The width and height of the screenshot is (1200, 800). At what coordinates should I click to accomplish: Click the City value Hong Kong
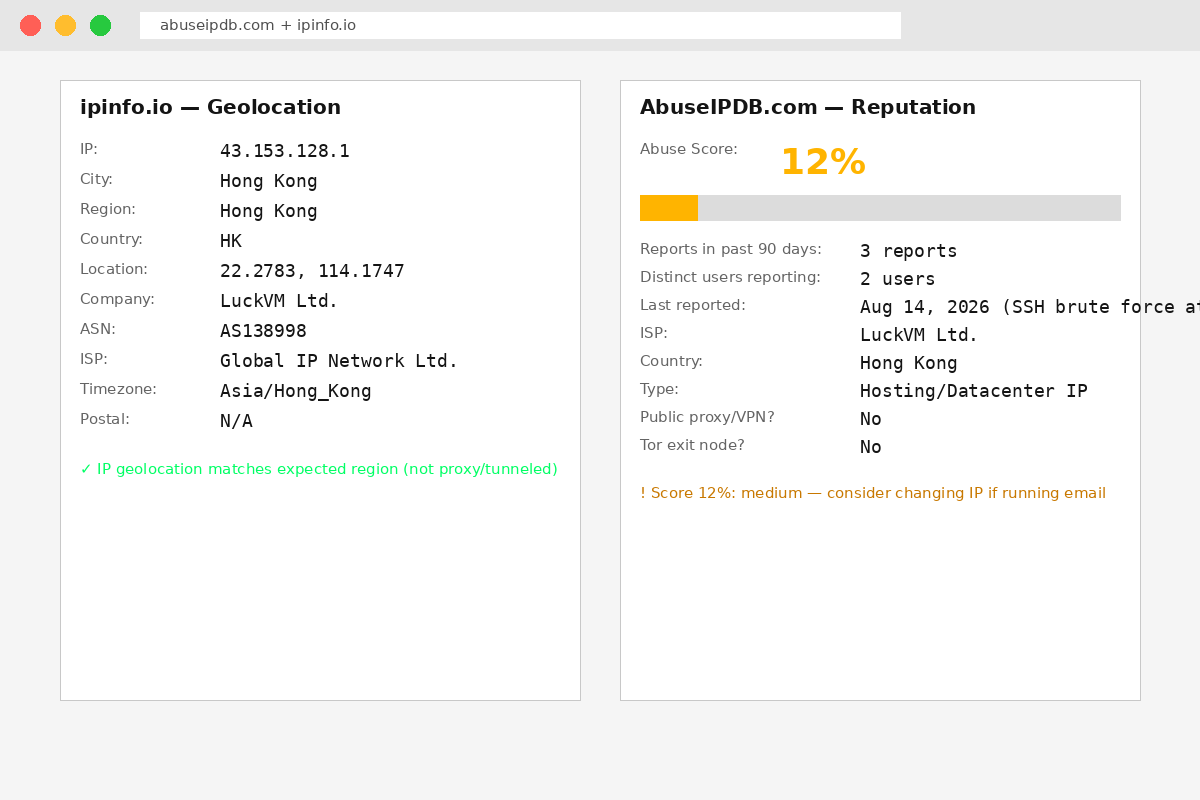tap(268, 181)
